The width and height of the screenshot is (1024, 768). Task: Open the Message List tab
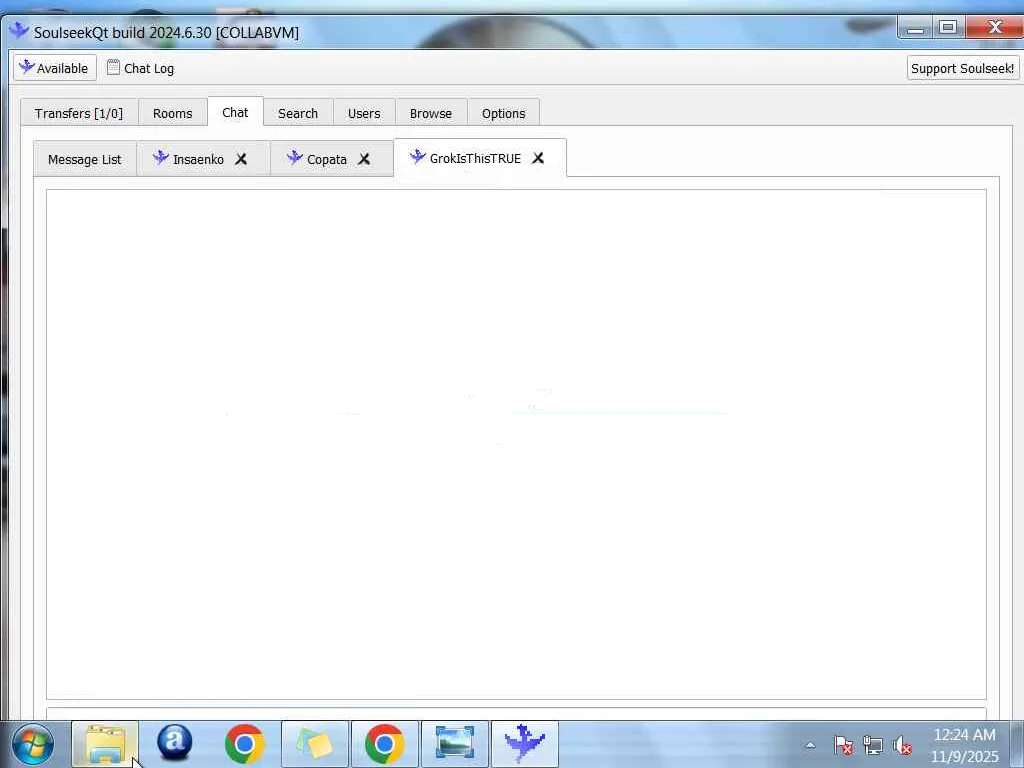85,159
